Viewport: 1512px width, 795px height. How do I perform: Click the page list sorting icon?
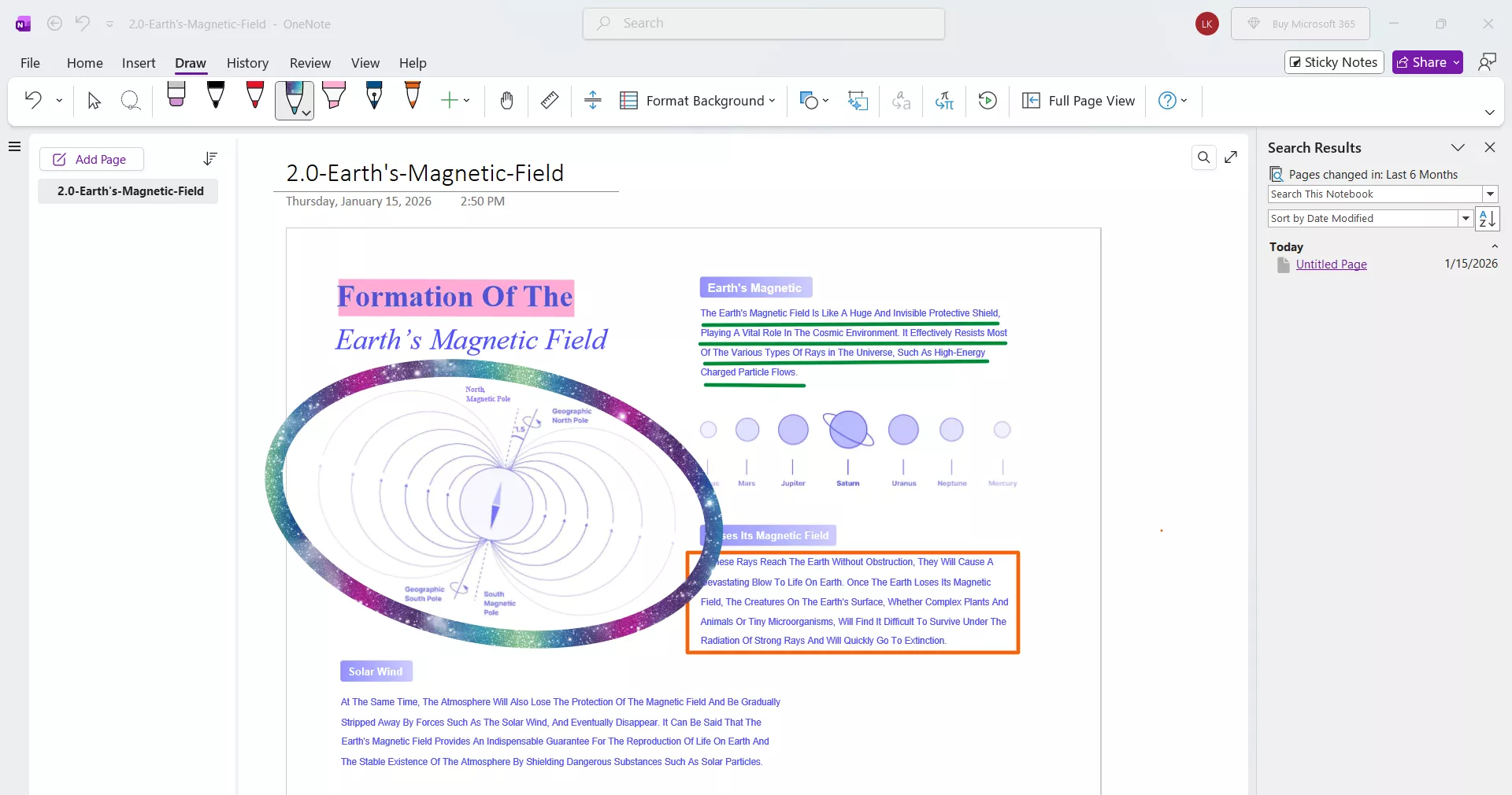pos(209,158)
